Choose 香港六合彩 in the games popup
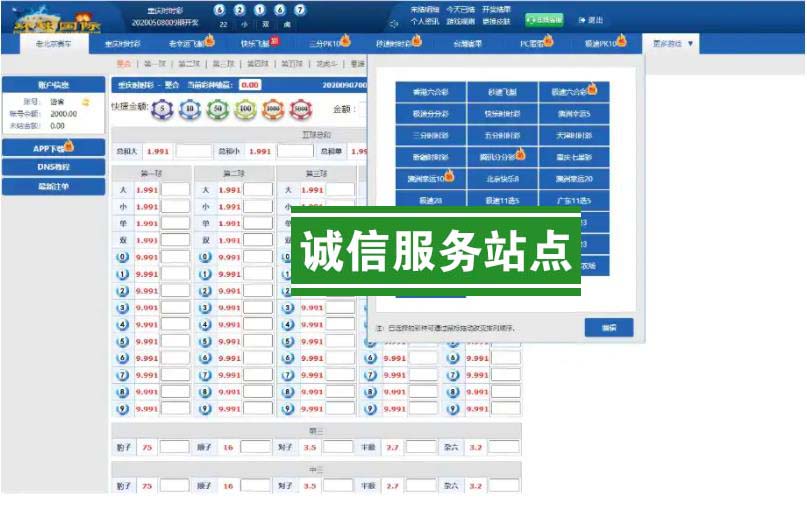Viewport: 807px width, 512px height. (x=432, y=91)
